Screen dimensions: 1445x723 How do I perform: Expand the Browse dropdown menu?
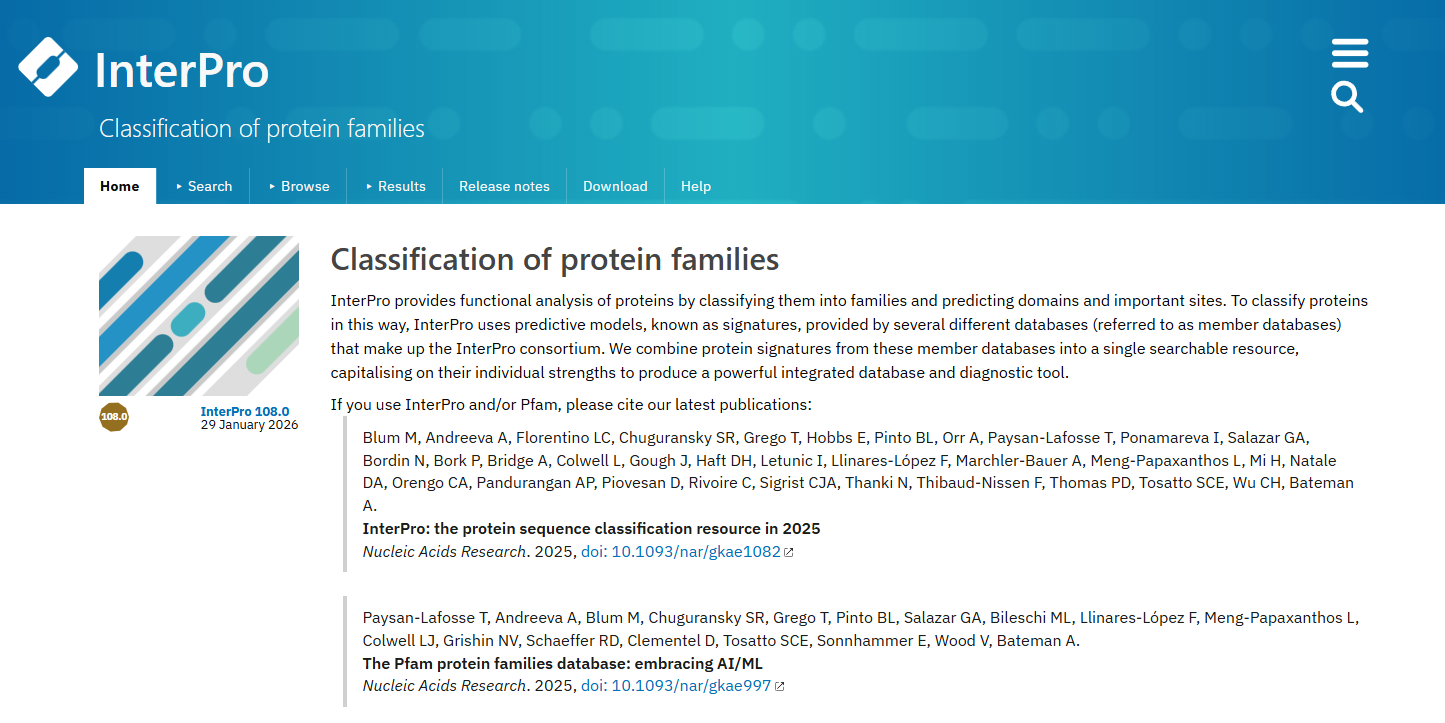pyautogui.click(x=299, y=186)
